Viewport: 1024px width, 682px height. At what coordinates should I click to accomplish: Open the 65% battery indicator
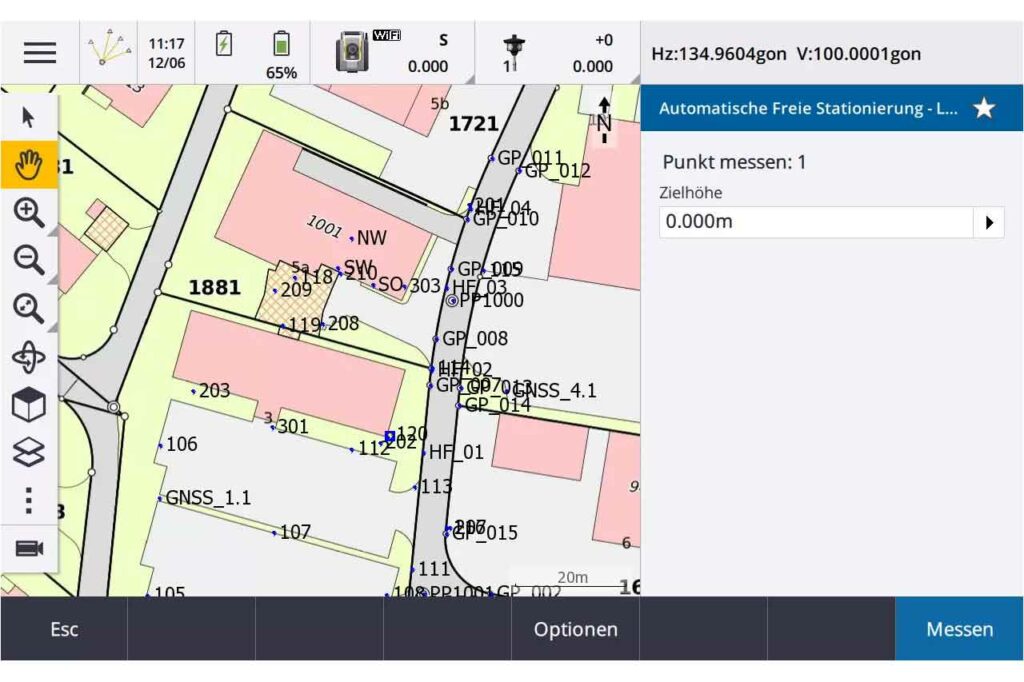281,54
